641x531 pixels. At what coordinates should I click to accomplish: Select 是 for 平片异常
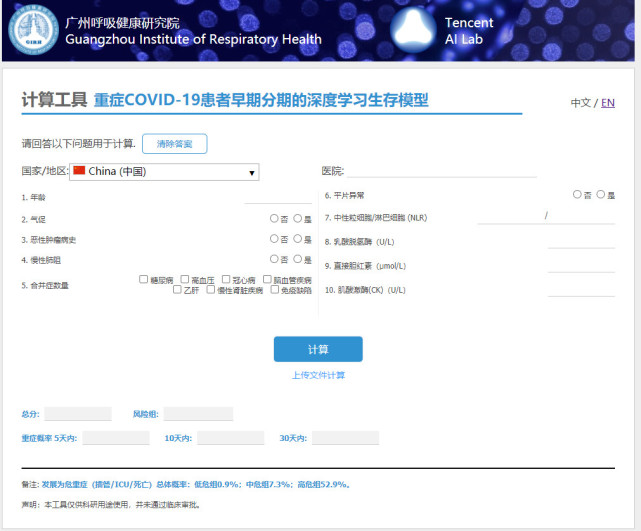601,194
